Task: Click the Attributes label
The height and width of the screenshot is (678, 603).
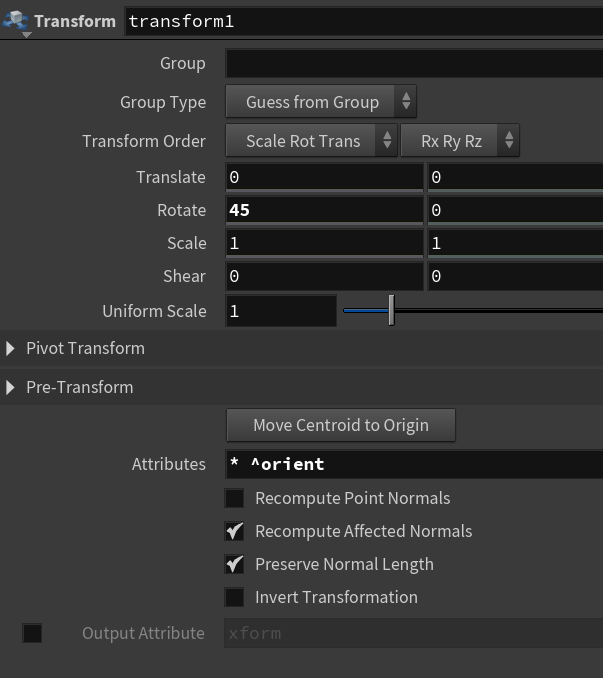Action: pos(169,464)
